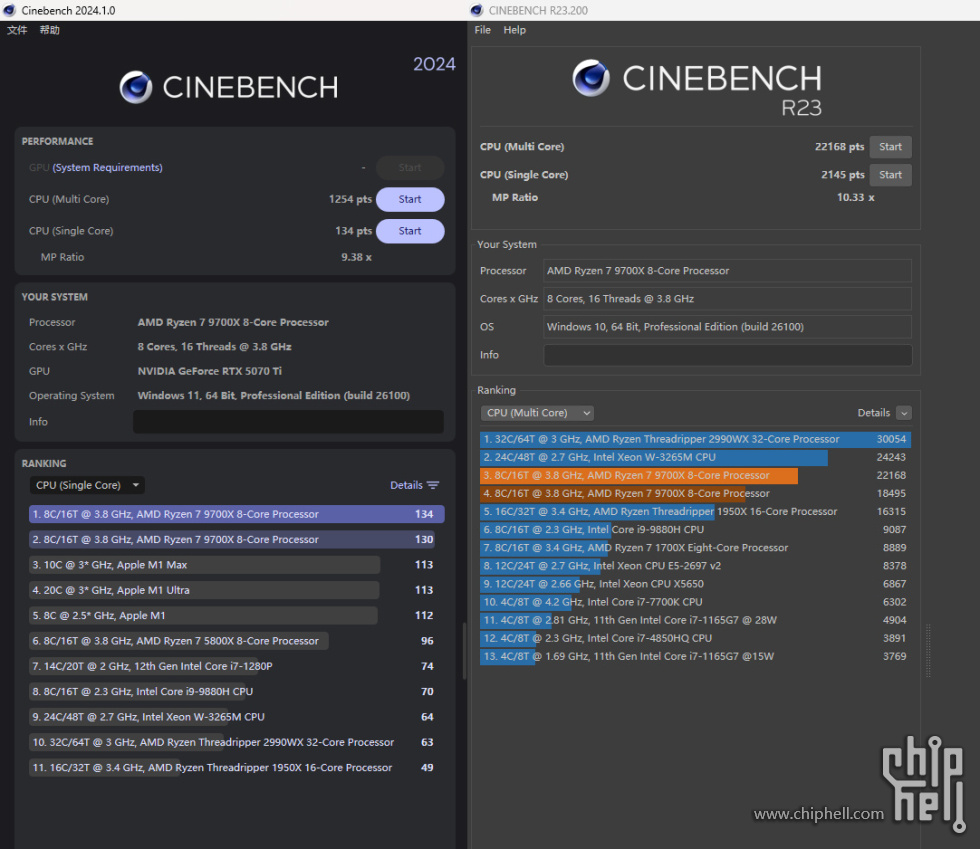Viewport: 980px width, 849px height.
Task: Select the Xeon W-3265M row scoring 64
Action: coord(237,717)
